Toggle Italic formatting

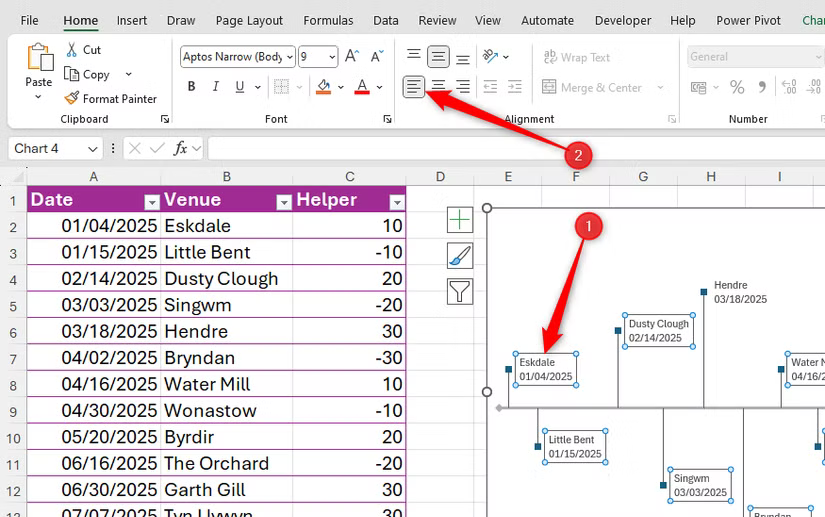point(216,87)
